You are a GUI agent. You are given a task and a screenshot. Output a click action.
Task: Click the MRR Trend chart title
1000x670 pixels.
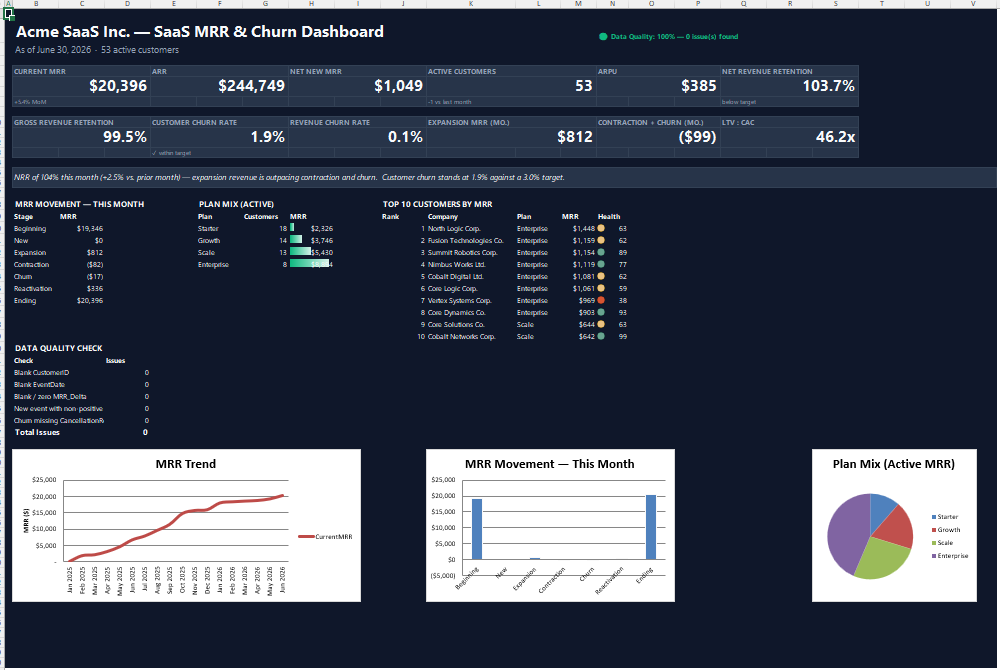point(186,464)
